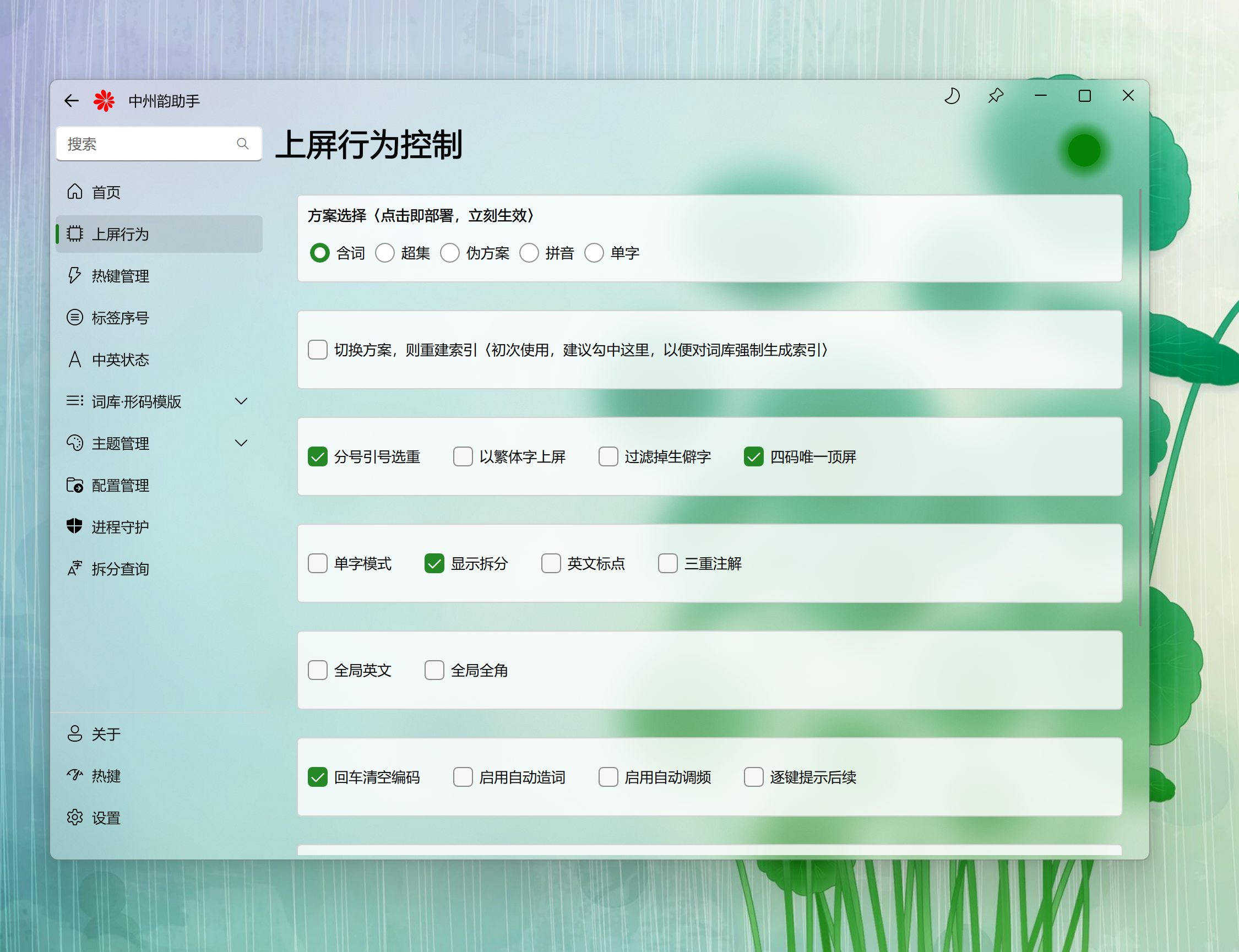
Task: Open 拆分查询 in sidebar
Action: coord(120,569)
